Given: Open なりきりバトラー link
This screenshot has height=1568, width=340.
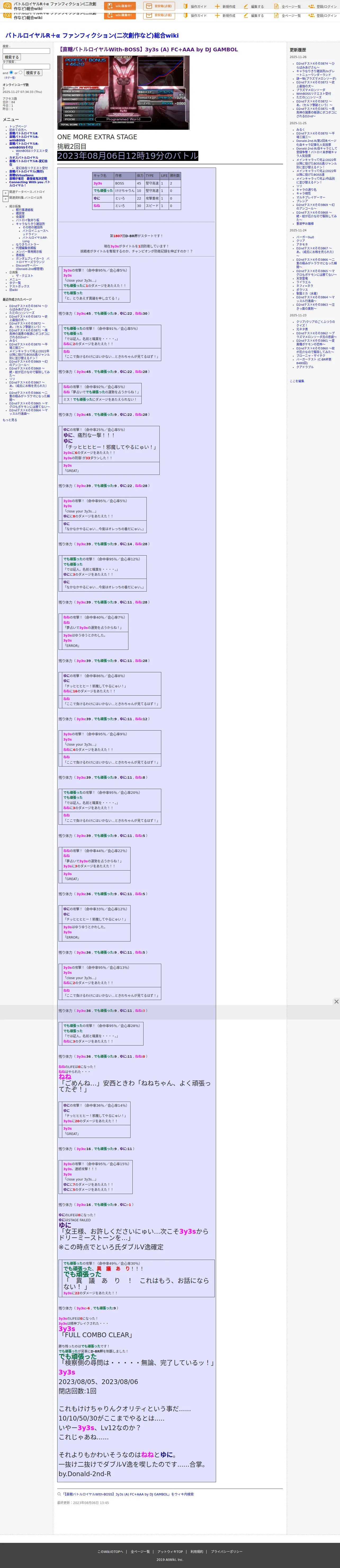Looking at the screenshot, I should (28, 245).
